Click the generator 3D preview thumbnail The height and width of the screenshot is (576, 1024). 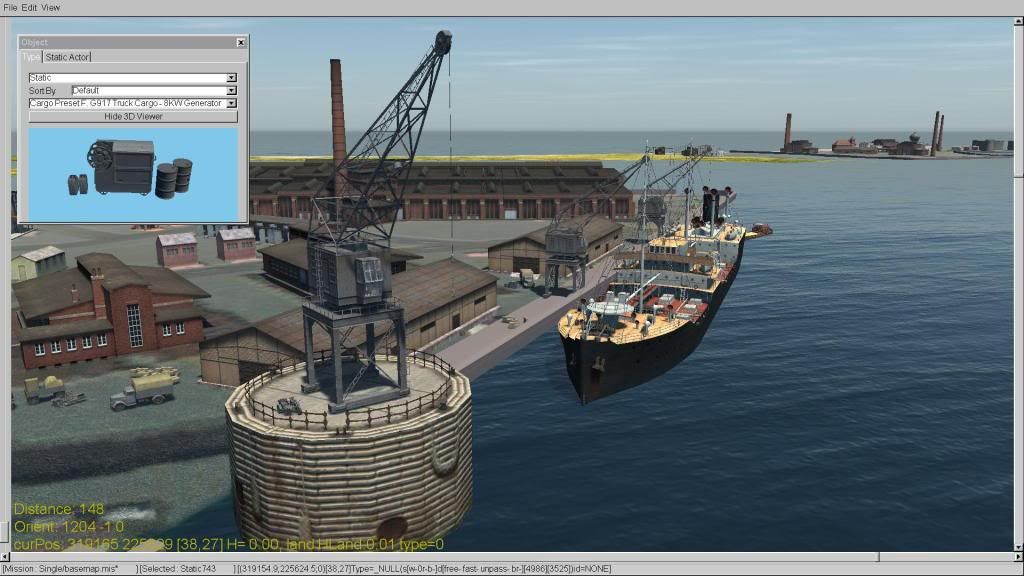133,174
